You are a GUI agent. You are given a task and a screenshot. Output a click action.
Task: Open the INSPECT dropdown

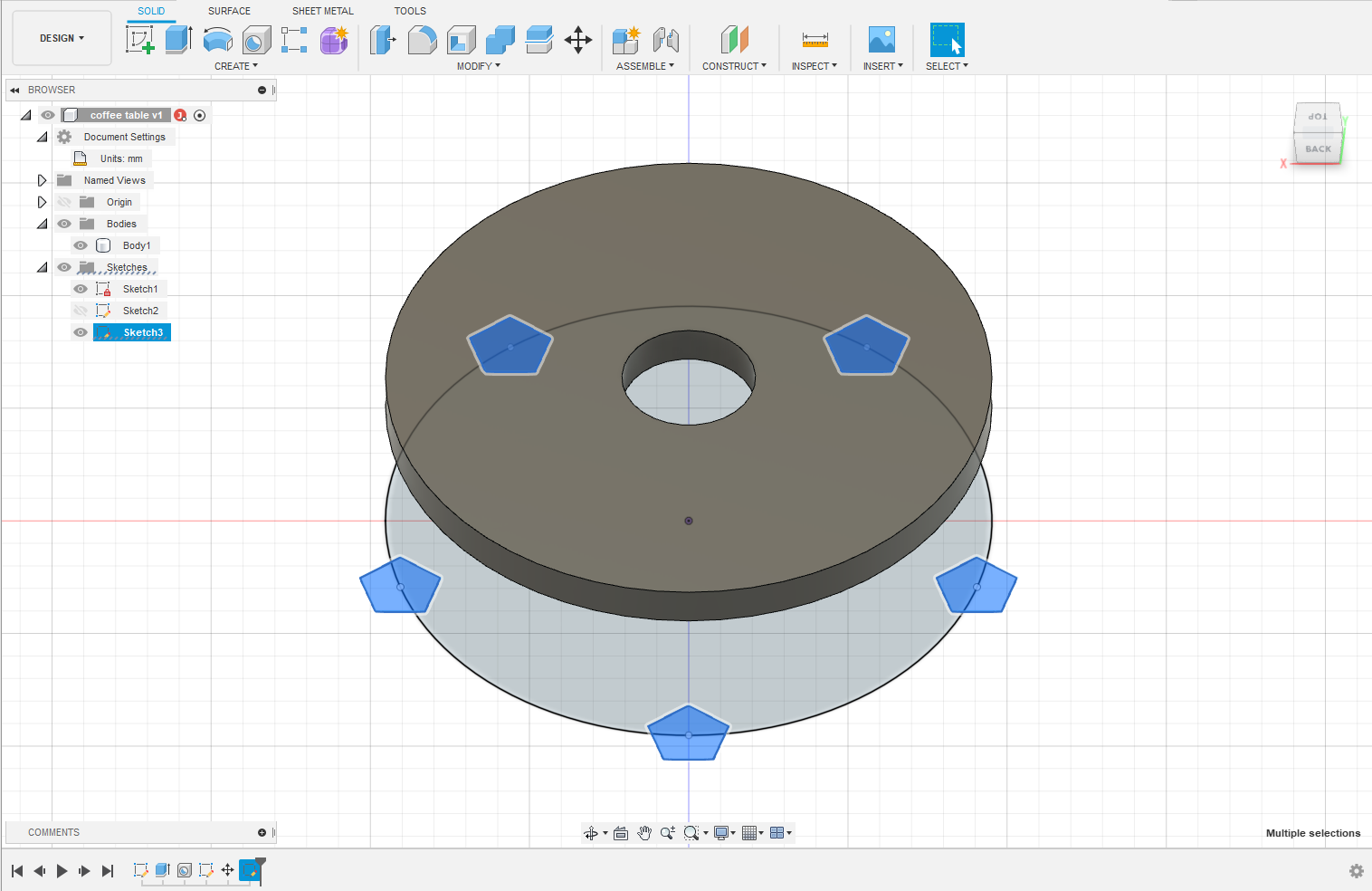[x=815, y=66]
